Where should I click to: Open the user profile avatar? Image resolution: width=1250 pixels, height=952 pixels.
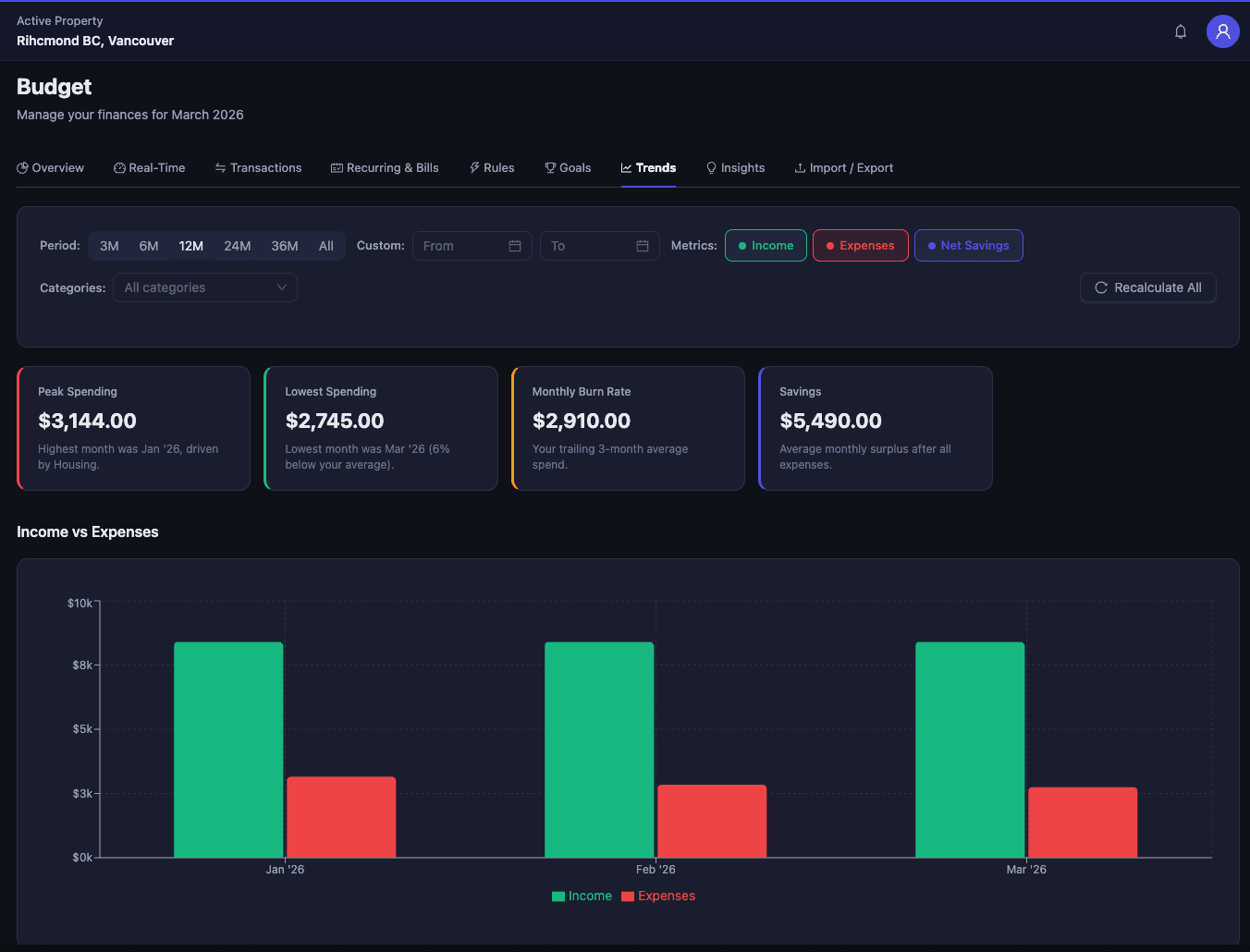click(x=1222, y=31)
